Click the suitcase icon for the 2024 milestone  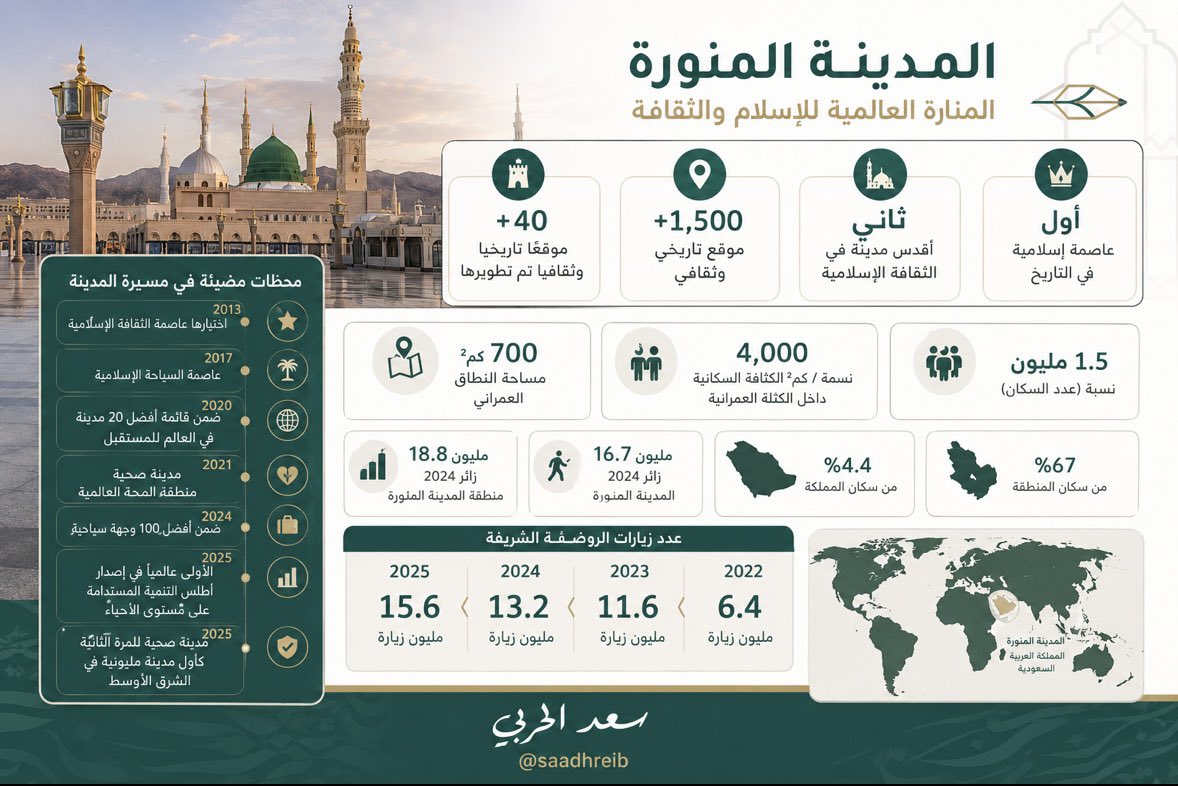287,525
